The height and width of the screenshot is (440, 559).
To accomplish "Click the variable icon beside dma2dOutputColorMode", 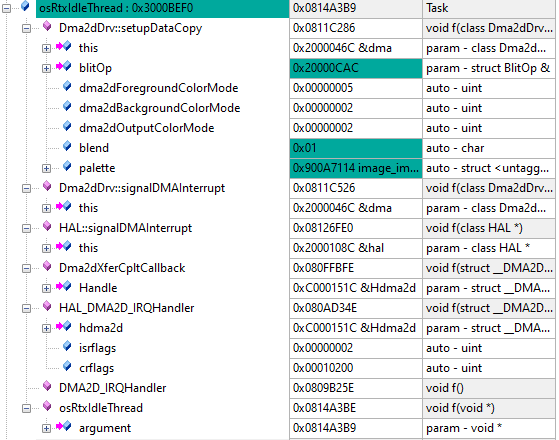I will pos(67,126).
